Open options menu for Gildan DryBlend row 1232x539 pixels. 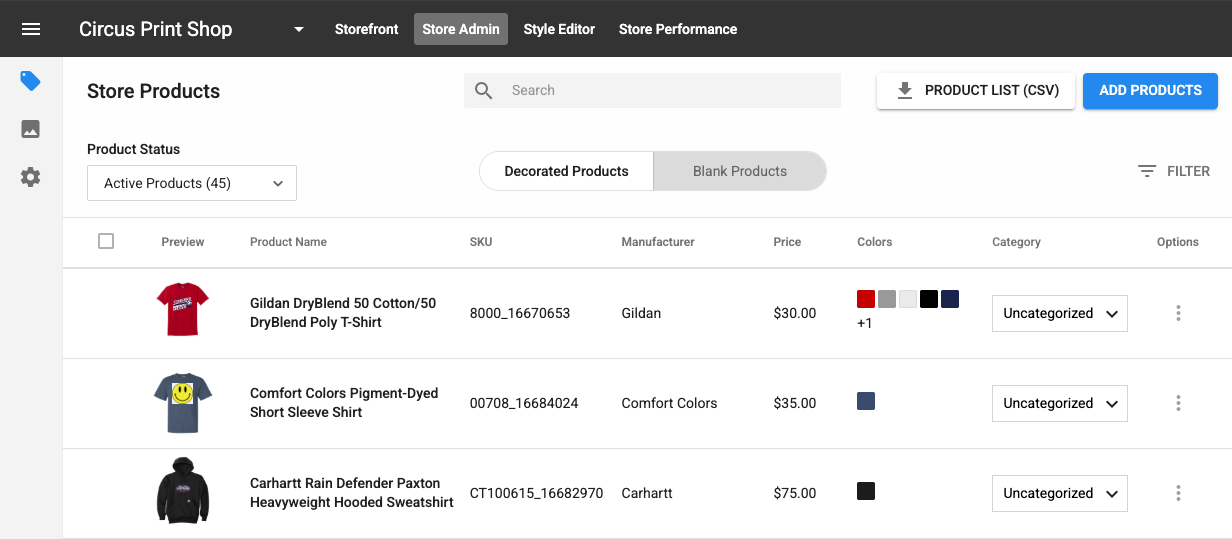tap(1178, 313)
